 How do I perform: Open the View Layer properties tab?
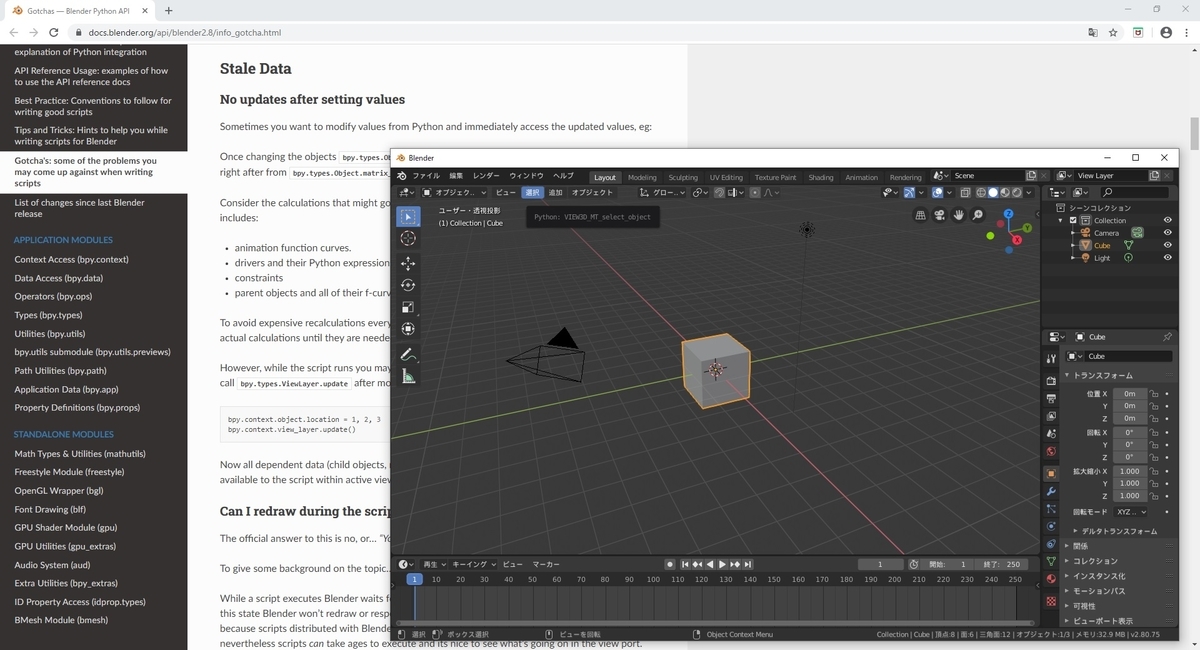coord(1051,416)
